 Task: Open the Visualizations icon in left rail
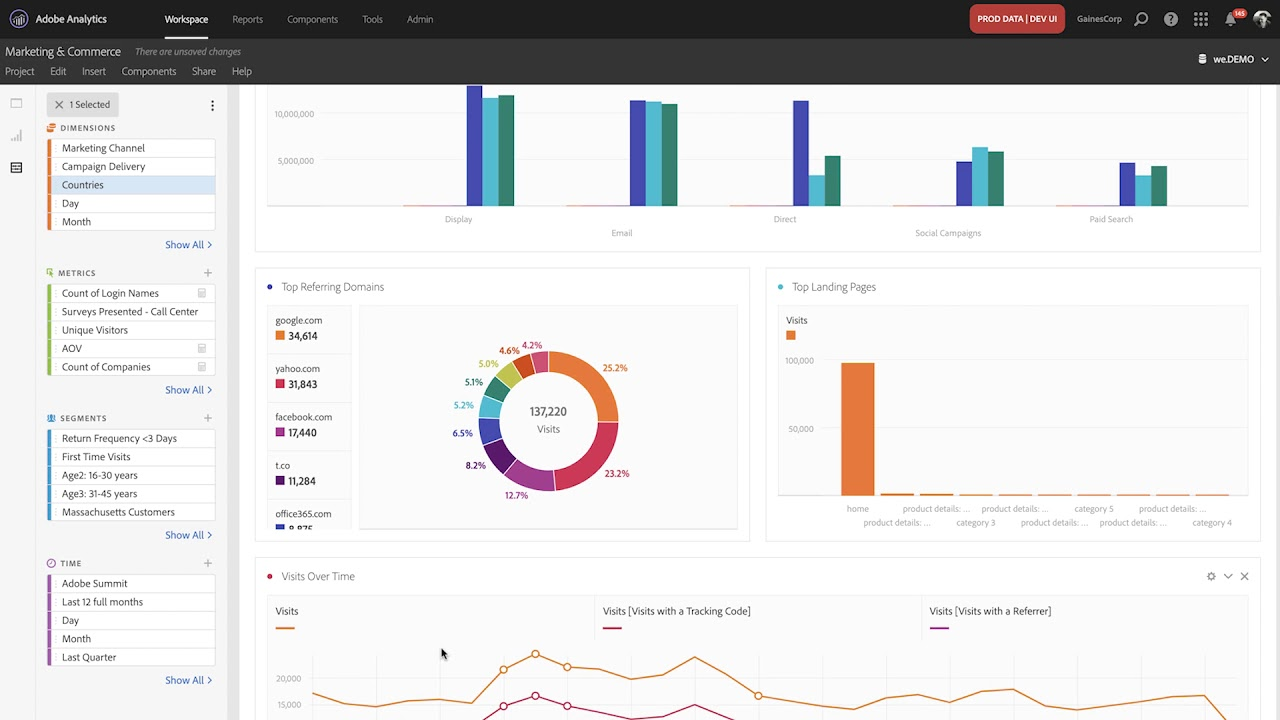[x=16, y=136]
